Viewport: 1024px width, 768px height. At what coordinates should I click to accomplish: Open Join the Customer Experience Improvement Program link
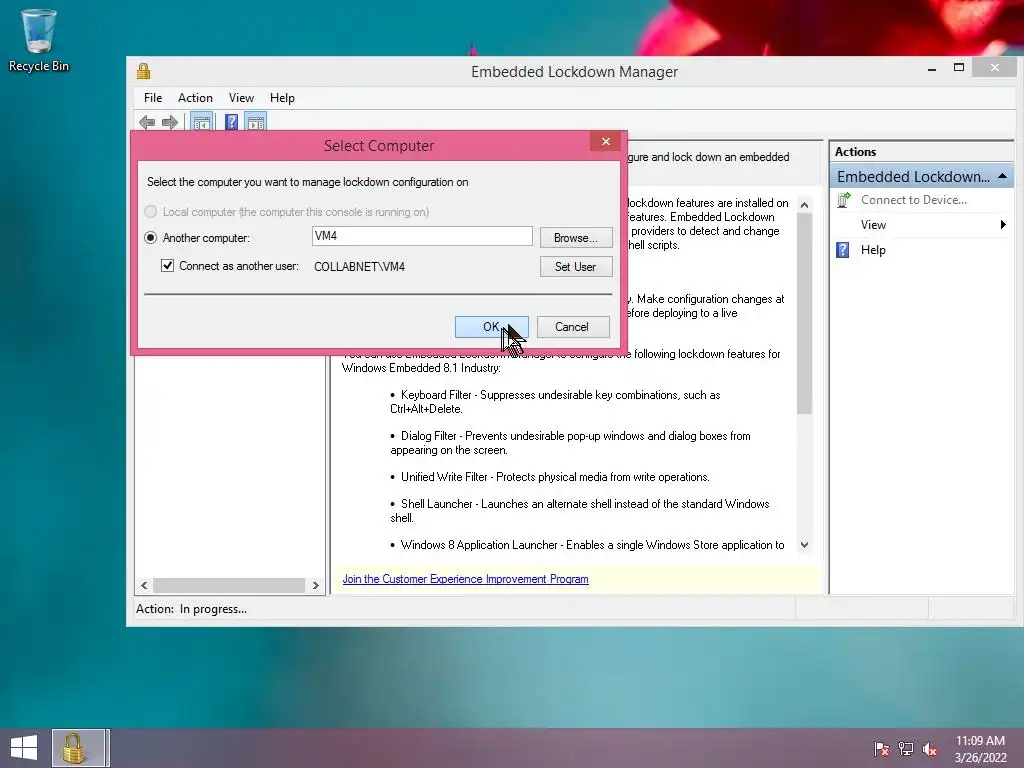coord(466,579)
